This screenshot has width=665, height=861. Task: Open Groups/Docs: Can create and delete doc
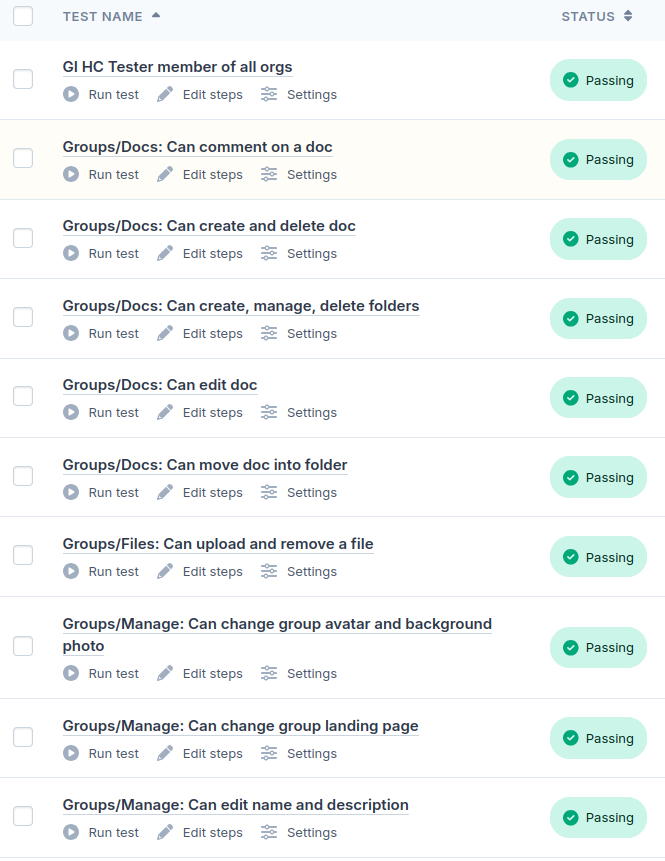[209, 226]
